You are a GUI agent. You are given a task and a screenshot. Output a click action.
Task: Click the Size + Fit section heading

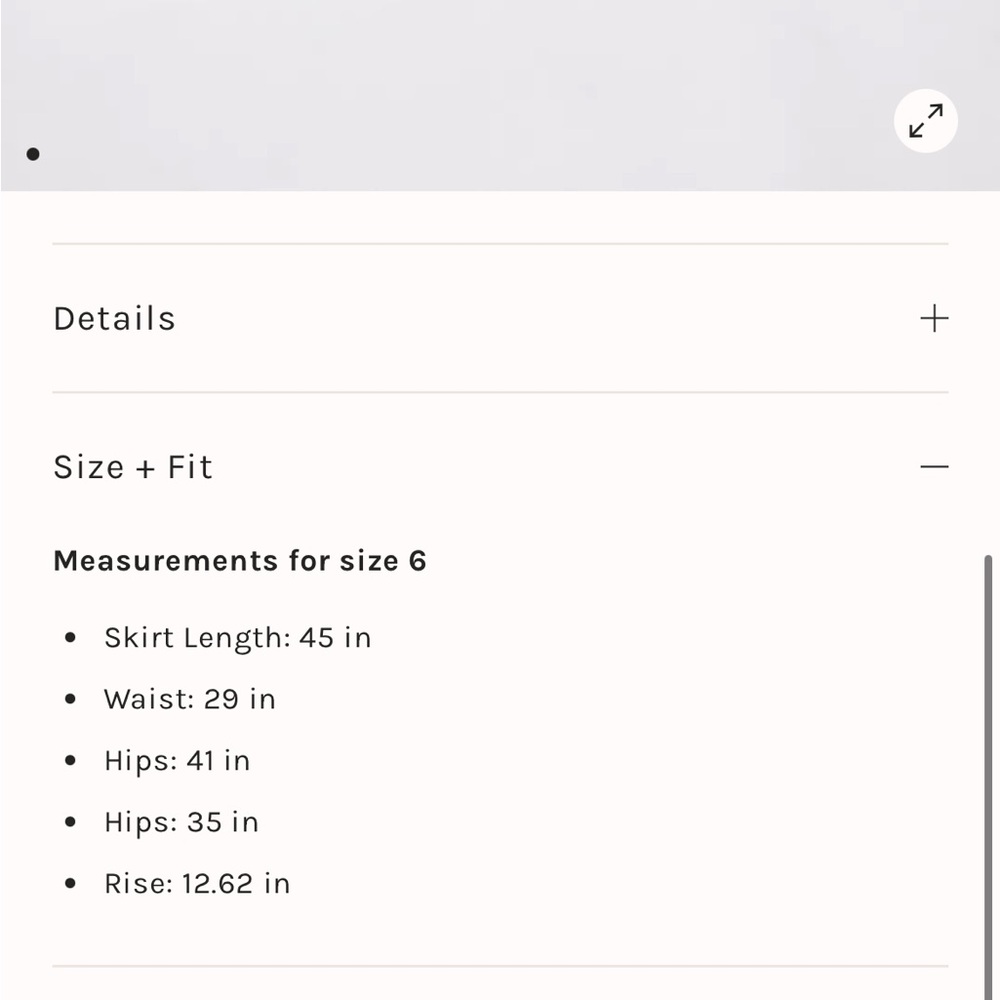point(133,467)
